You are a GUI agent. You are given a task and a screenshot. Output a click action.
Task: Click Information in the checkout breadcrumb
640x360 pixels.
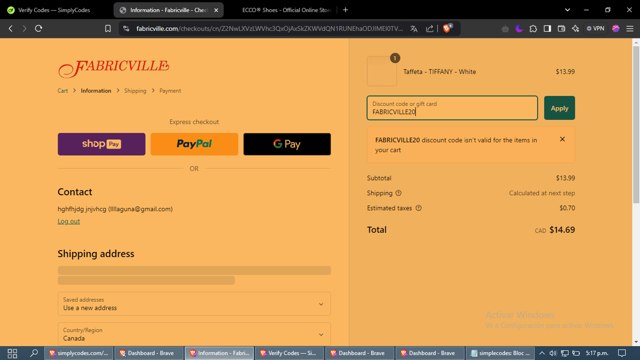click(96, 91)
